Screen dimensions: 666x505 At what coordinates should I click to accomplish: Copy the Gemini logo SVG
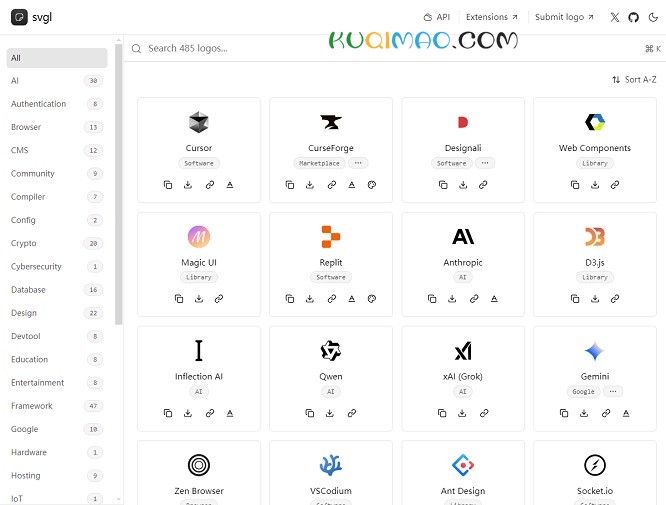pyautogui.click(x=564, y=413)
